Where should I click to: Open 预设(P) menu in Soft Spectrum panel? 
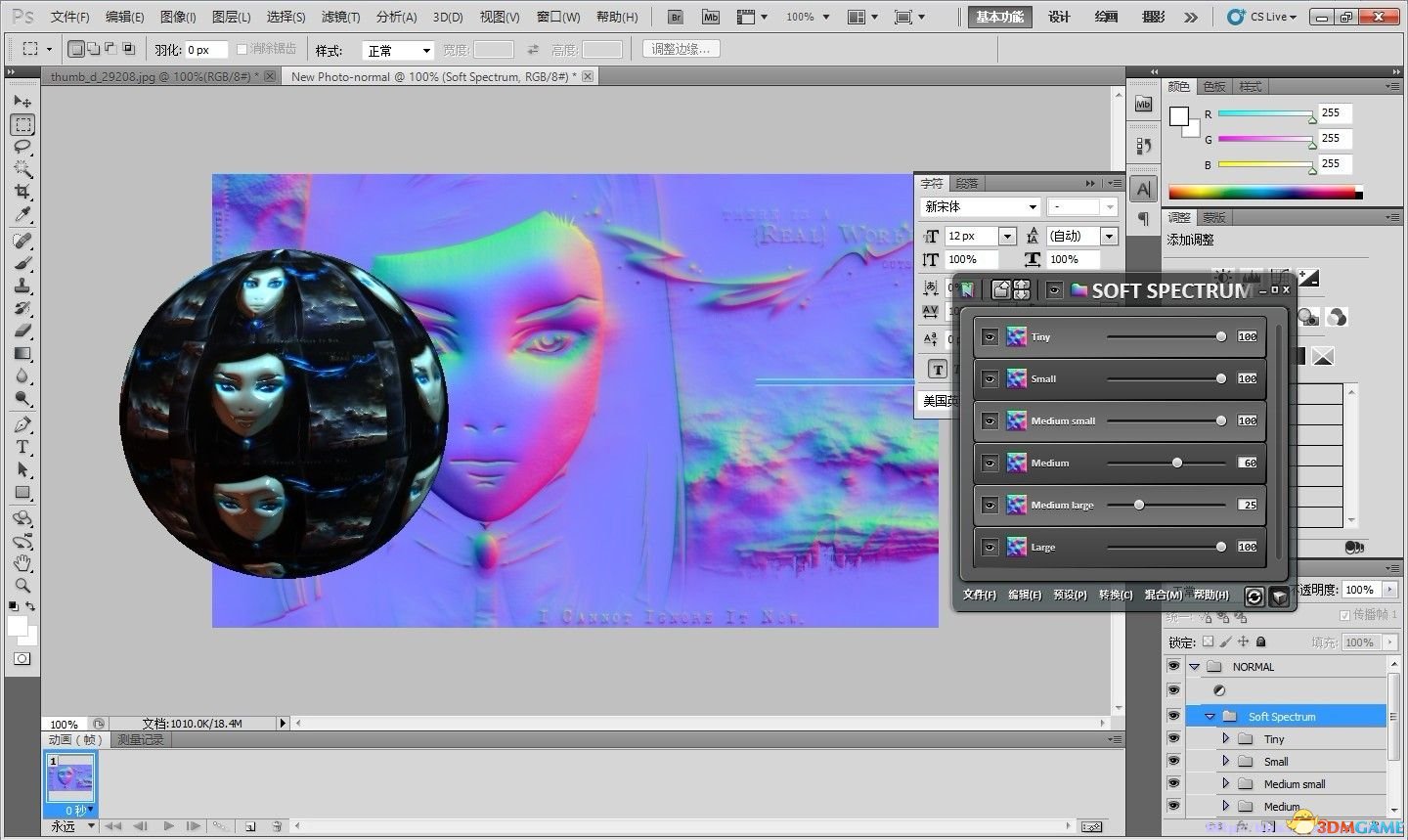coord(1070,594)
